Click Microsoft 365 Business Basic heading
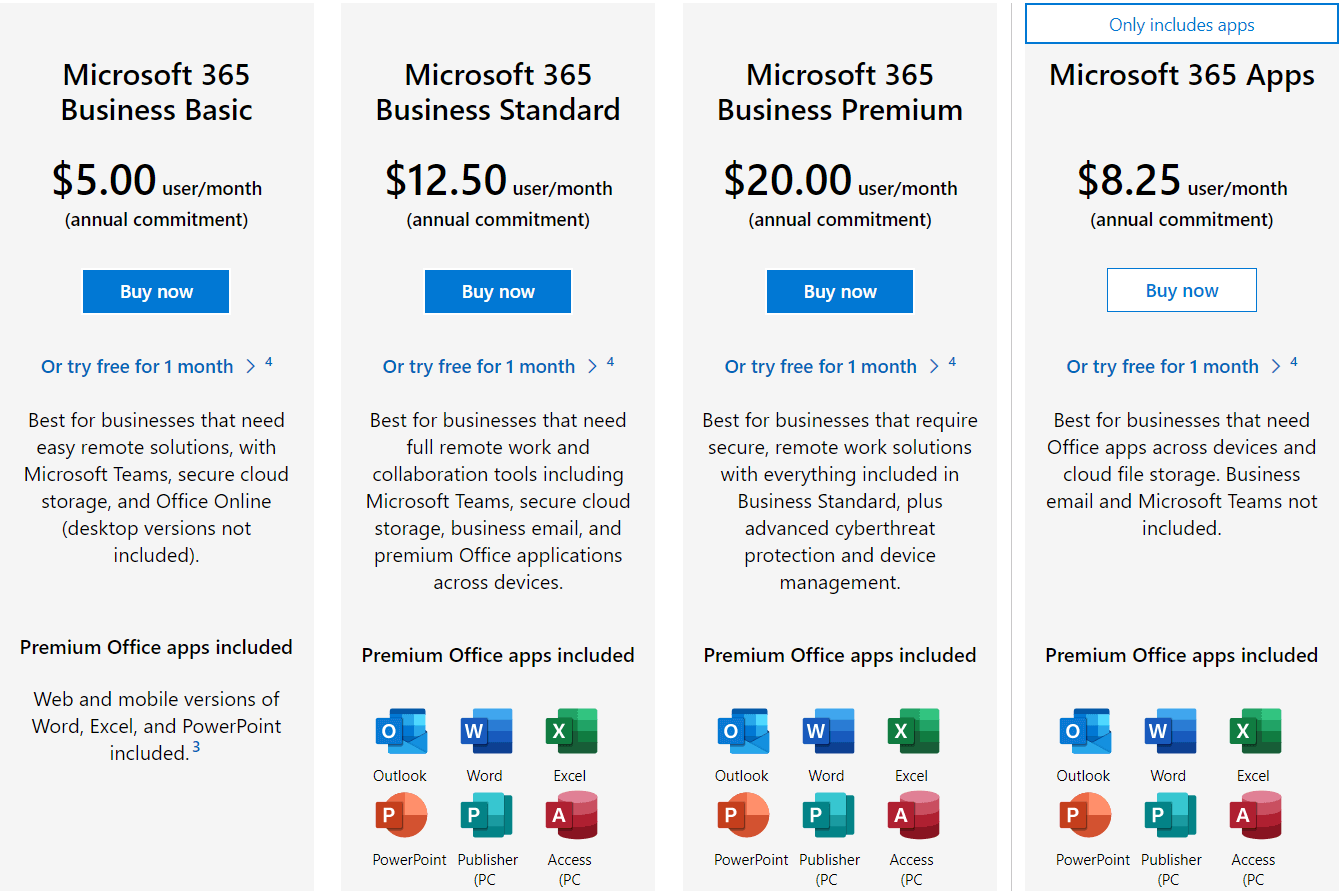Viewport: 1340px width, 891px height. [156, 92]
